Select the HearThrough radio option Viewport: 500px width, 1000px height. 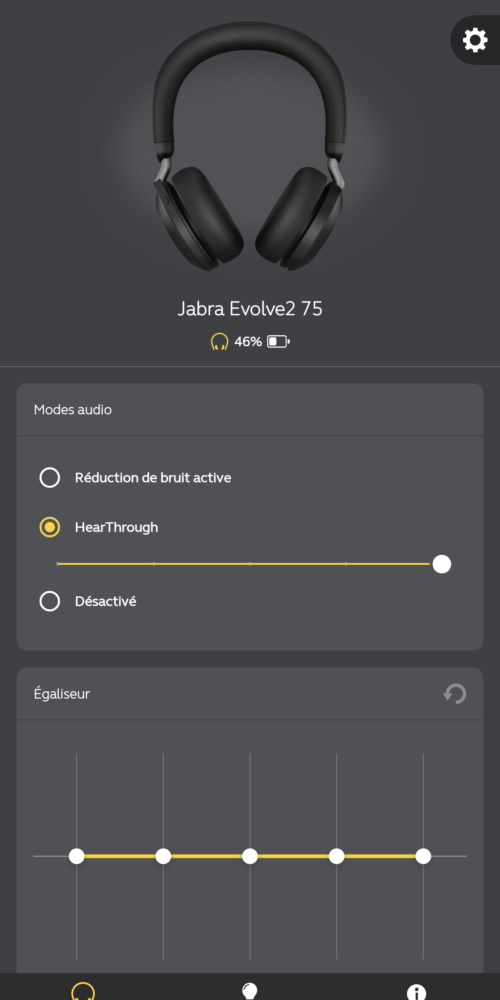[50, 527]
